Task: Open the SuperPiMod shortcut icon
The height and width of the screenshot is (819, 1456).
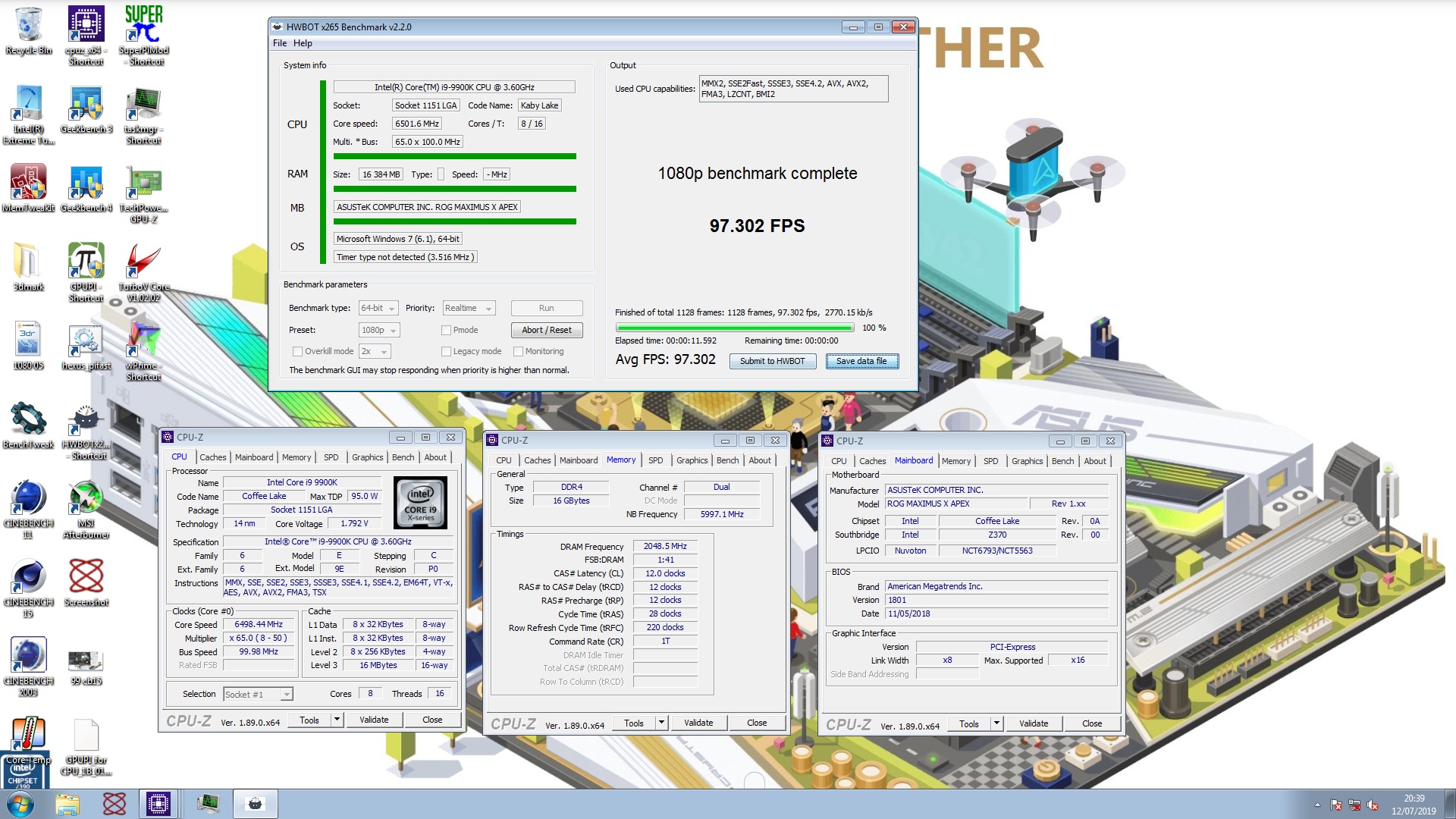Action: click(x=143, y=35)
